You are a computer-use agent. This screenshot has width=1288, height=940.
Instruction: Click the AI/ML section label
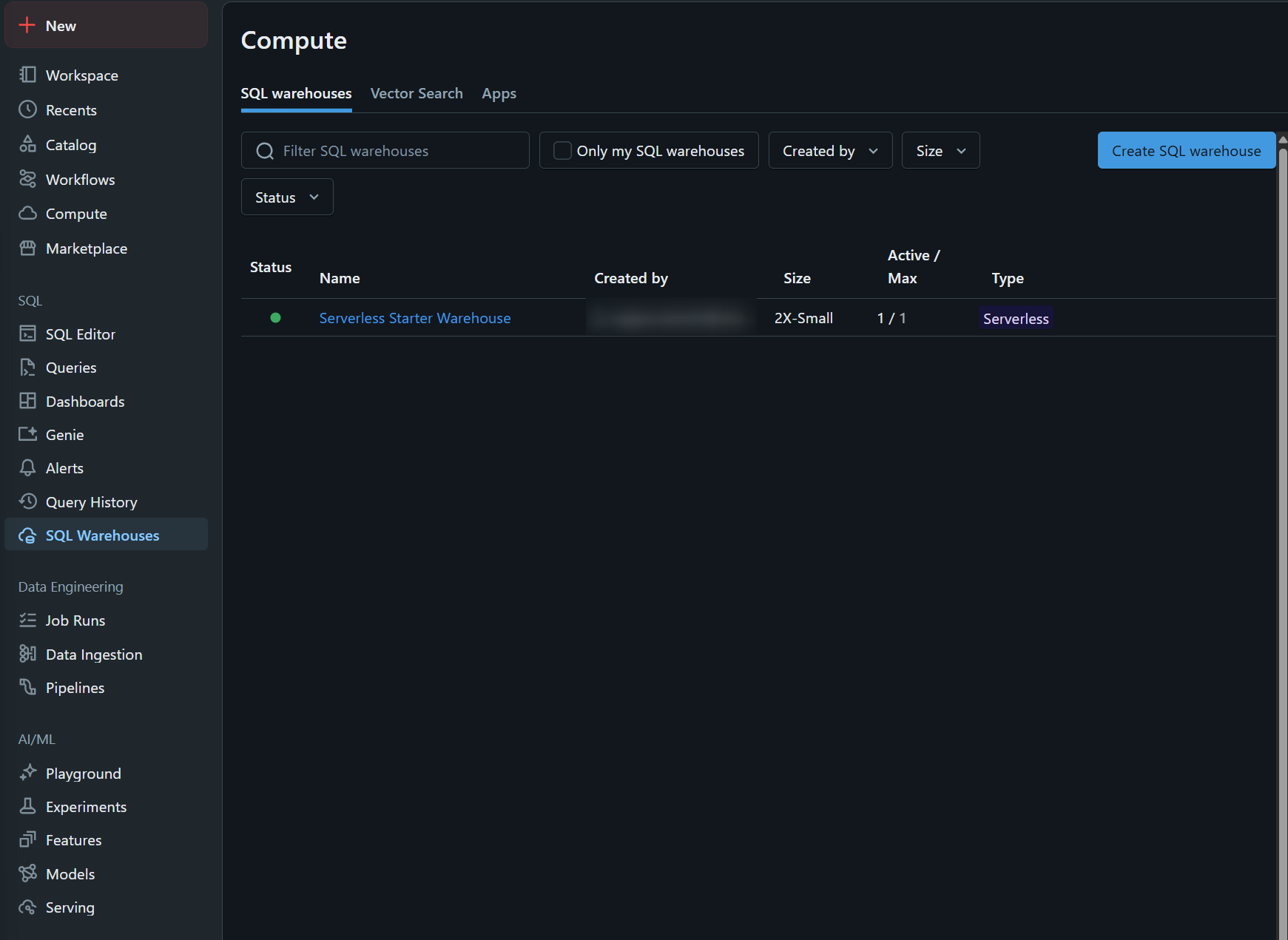pyautogui.click(x=37, y=739)
